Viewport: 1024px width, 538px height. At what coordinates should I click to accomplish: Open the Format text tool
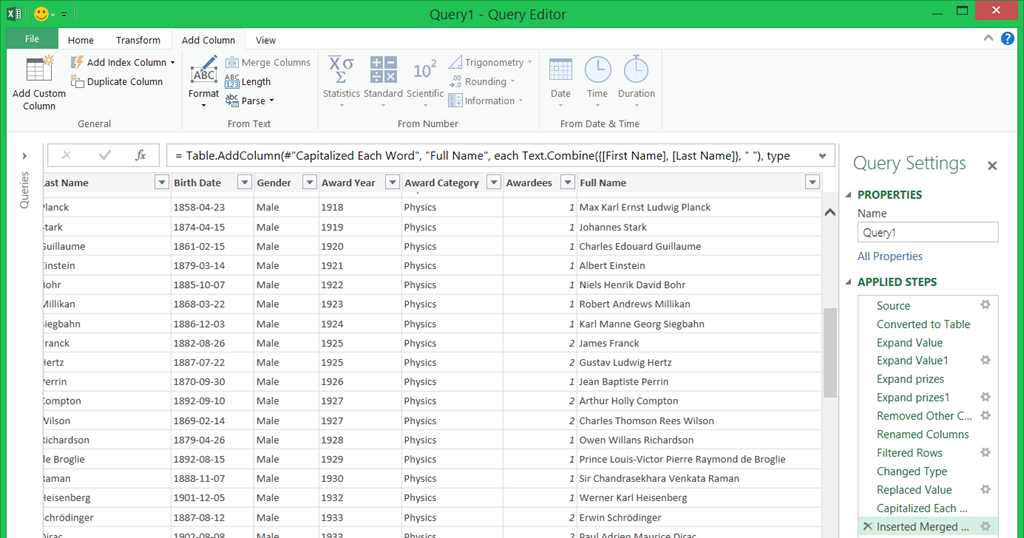pyautogui.click(x=203, y=73)
